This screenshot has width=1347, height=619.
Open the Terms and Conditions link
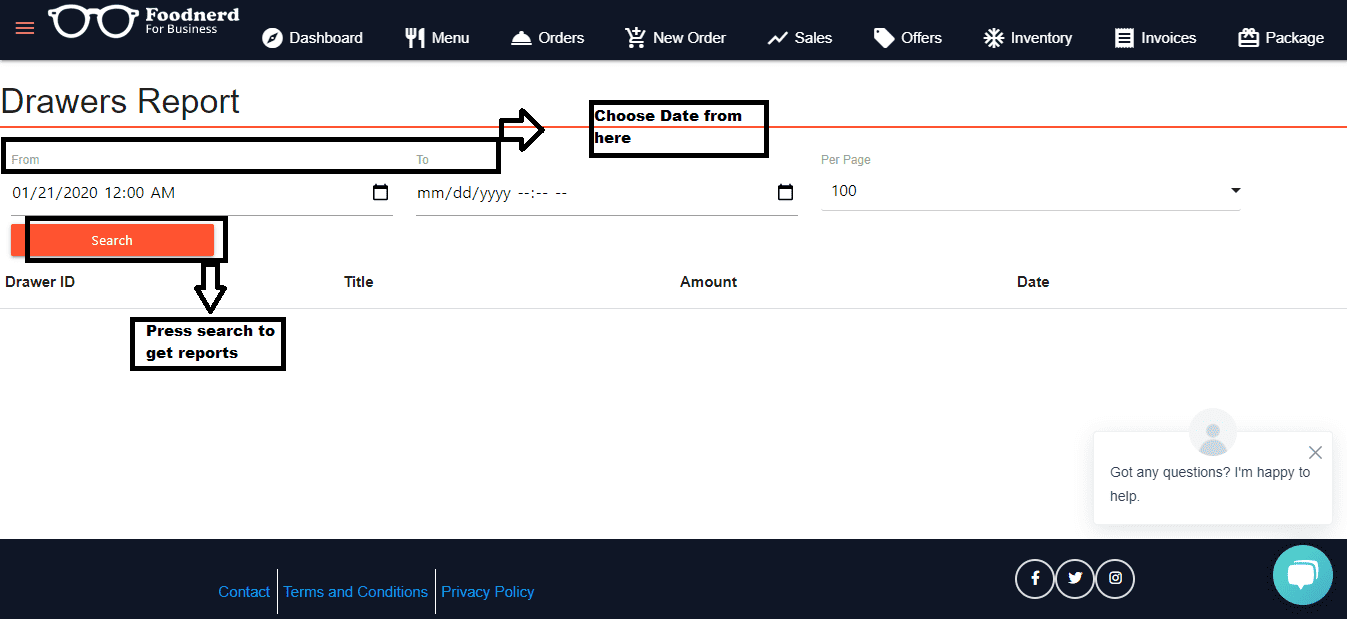coord(355,592)
